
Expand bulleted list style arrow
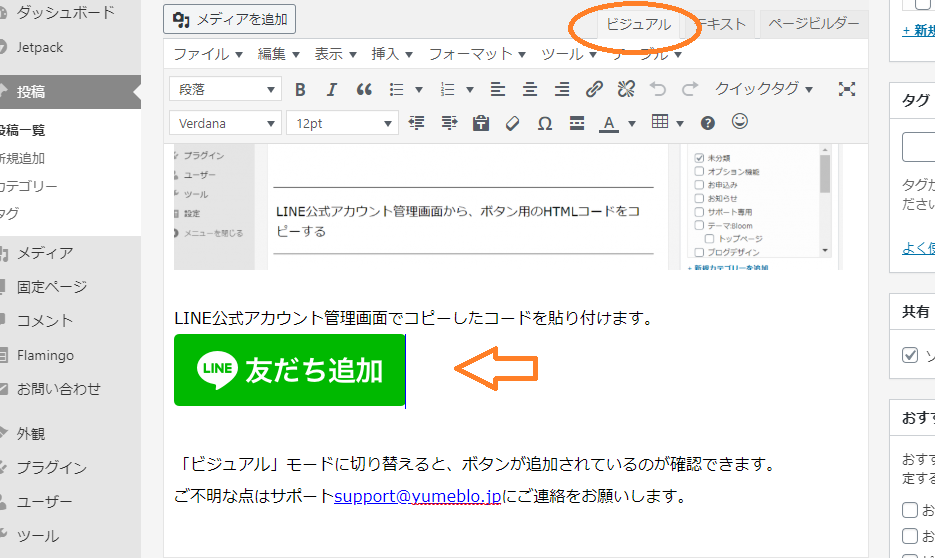point(419,90)
